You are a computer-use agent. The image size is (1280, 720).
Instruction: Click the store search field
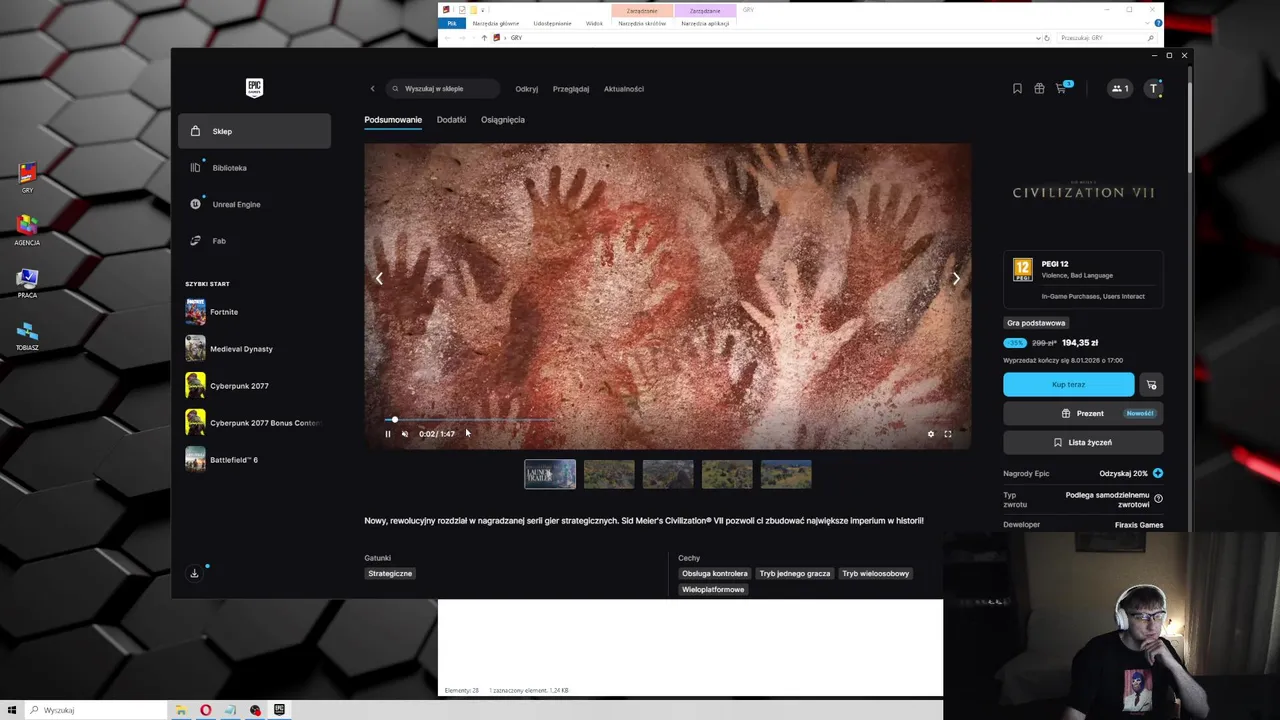point(442,89)
